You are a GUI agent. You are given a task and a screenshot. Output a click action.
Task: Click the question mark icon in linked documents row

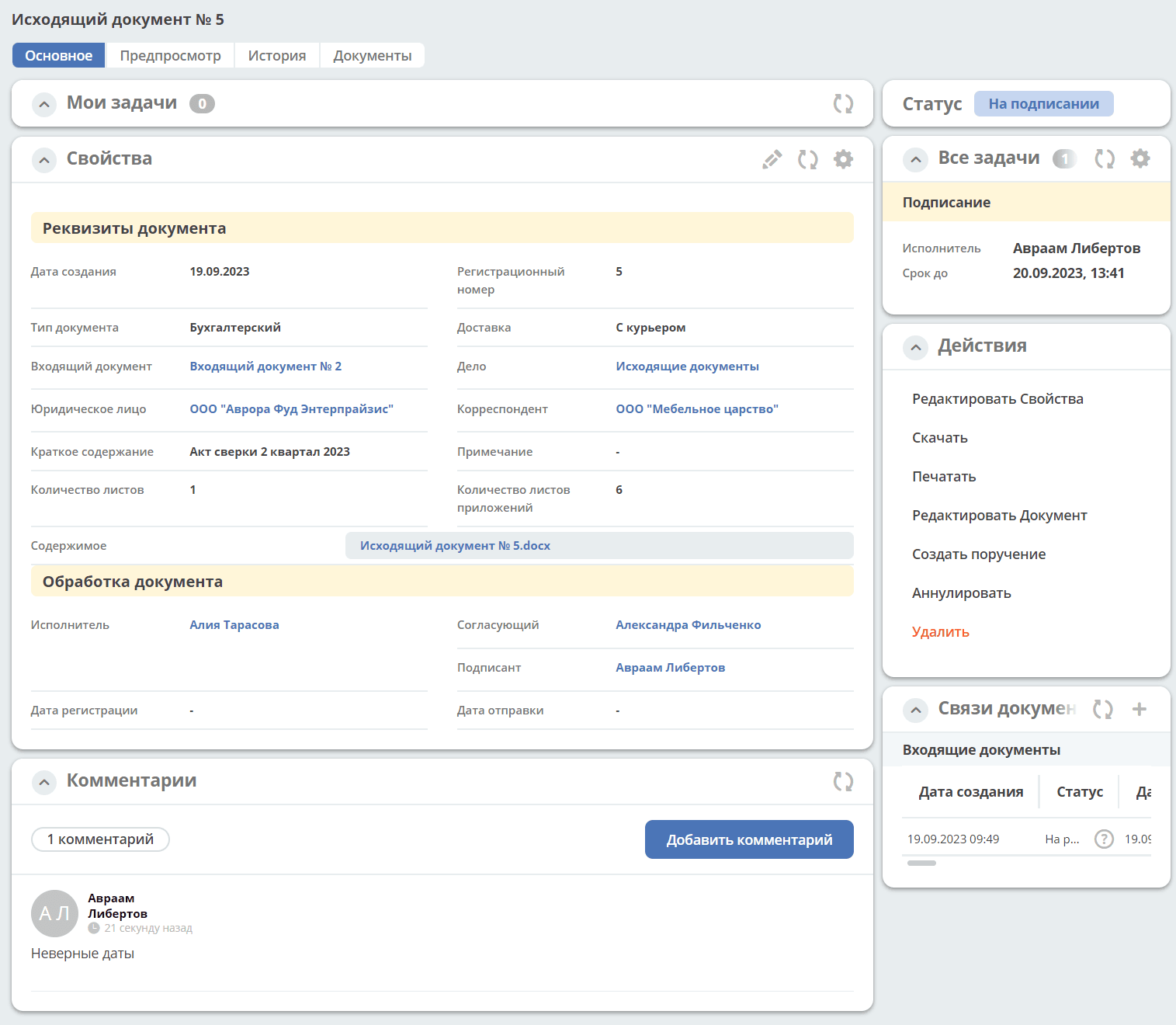[1104, 839]
